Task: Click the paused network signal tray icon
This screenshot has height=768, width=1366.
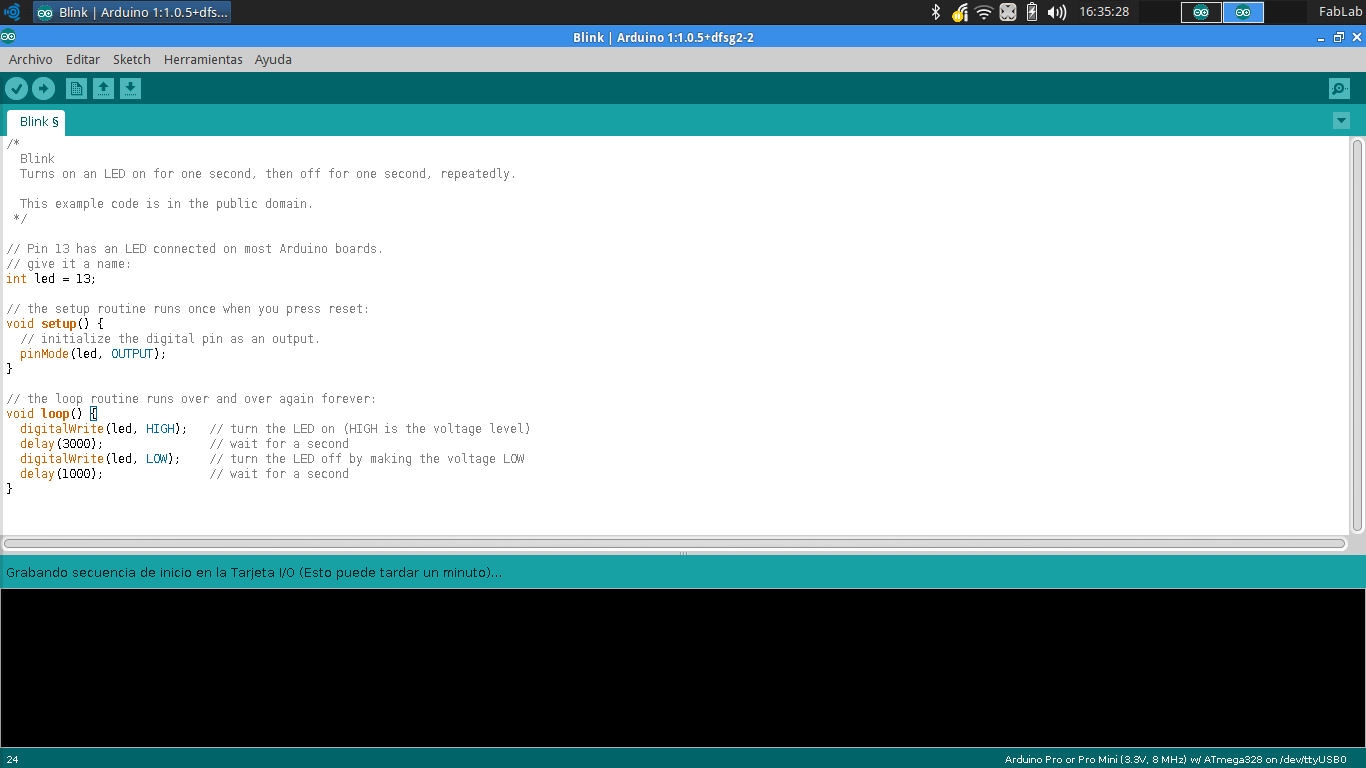Action: [960, 12]
